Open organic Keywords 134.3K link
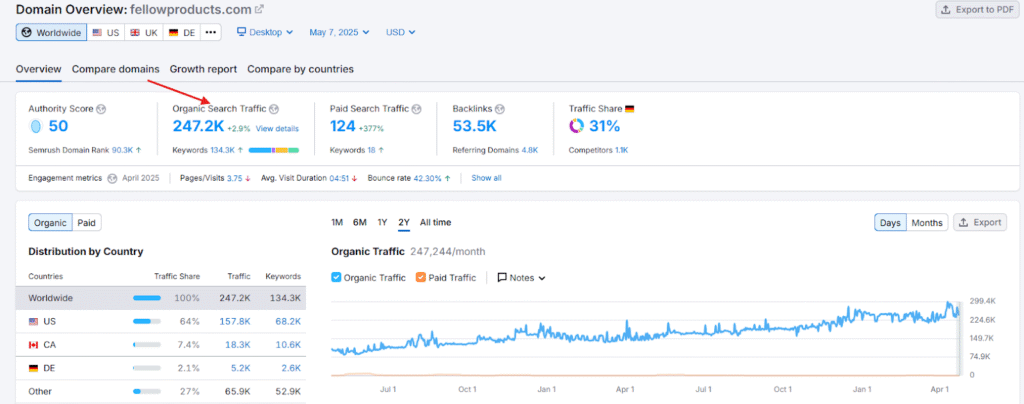The height and width of the screenshot is (404, 1024). 222,150
